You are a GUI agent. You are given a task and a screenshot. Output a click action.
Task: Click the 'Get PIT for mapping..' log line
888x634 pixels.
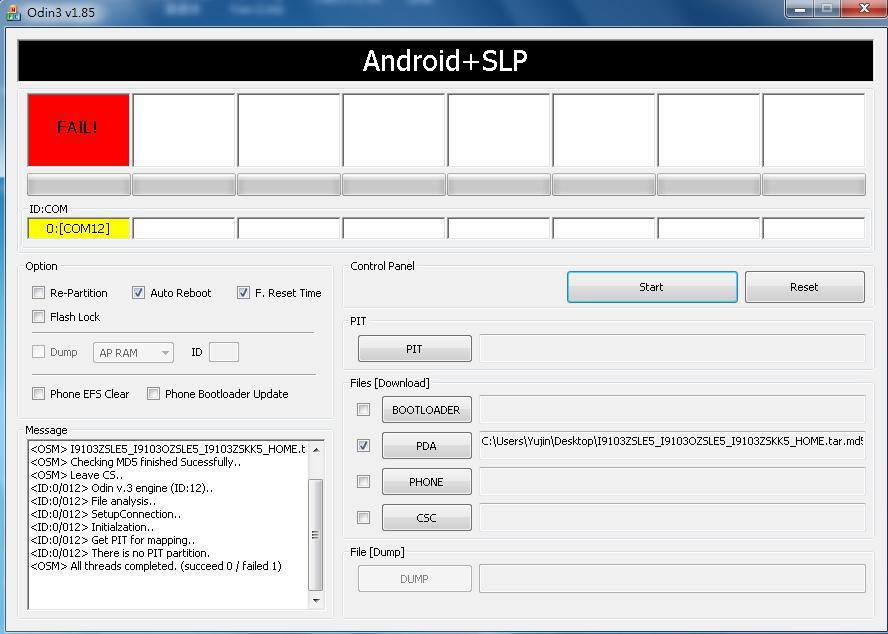(x=113, y=540)
